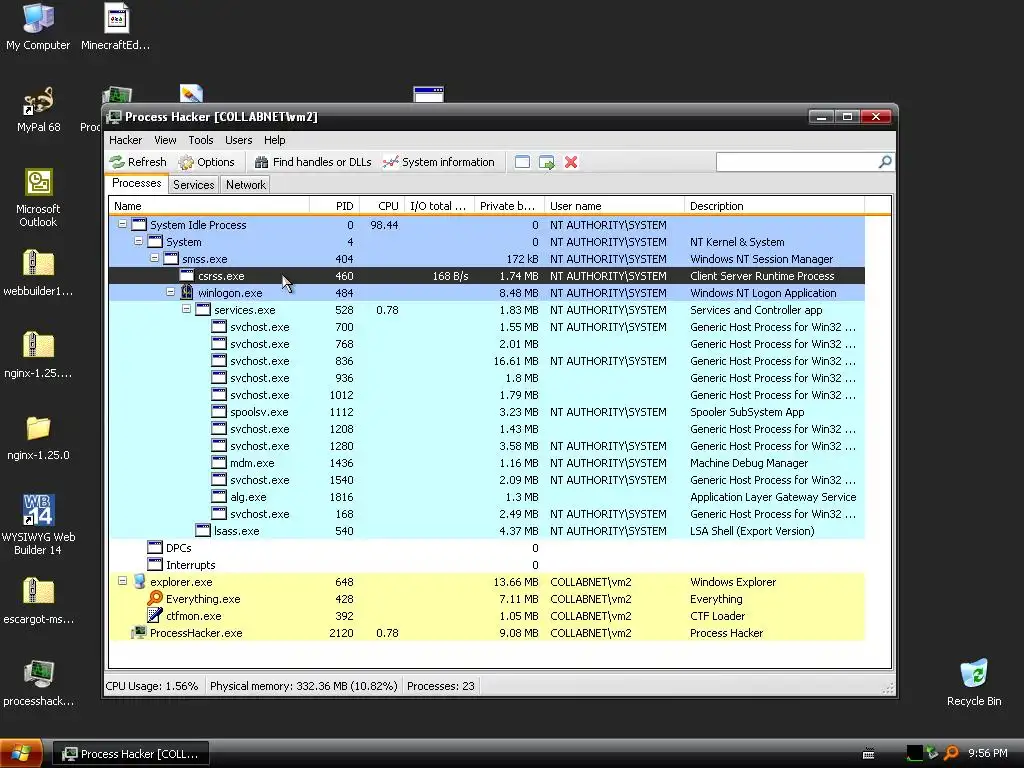
Task: Click inside the process search box
Action: (797, 161)
